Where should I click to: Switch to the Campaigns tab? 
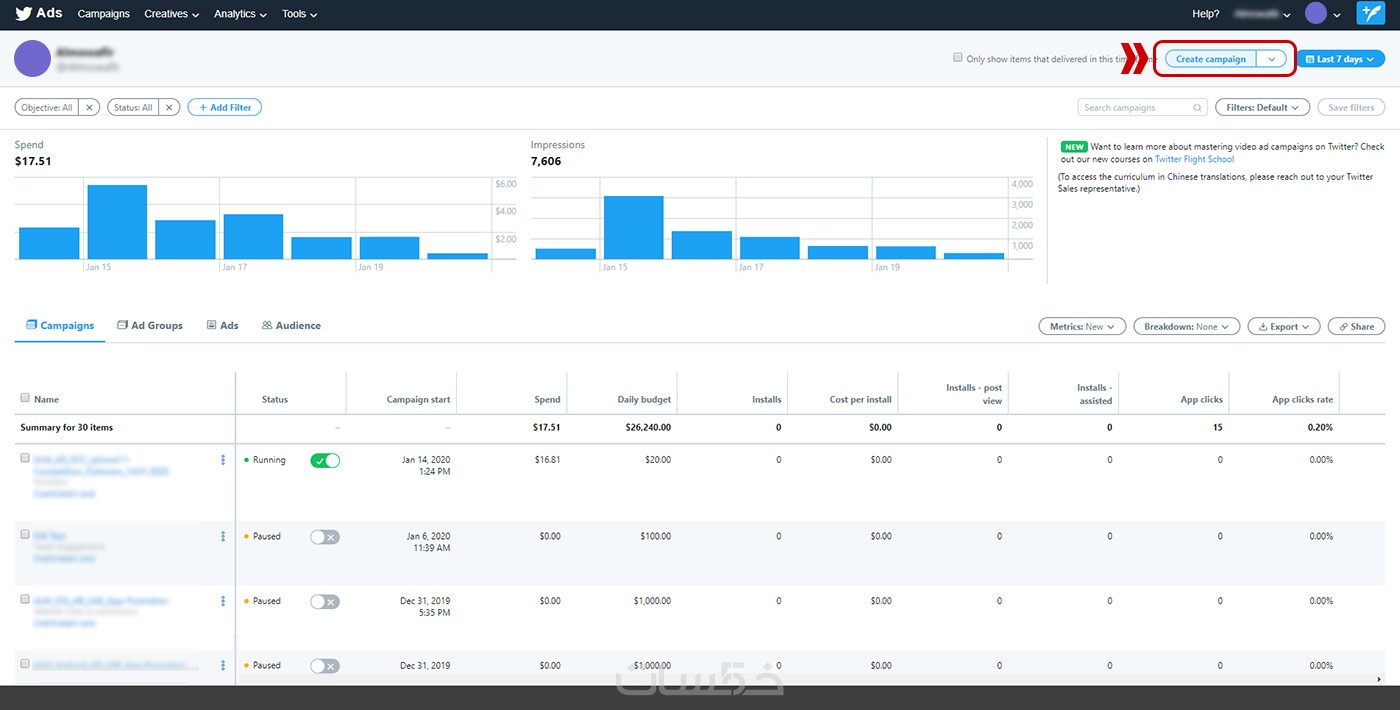click(60, 325)
